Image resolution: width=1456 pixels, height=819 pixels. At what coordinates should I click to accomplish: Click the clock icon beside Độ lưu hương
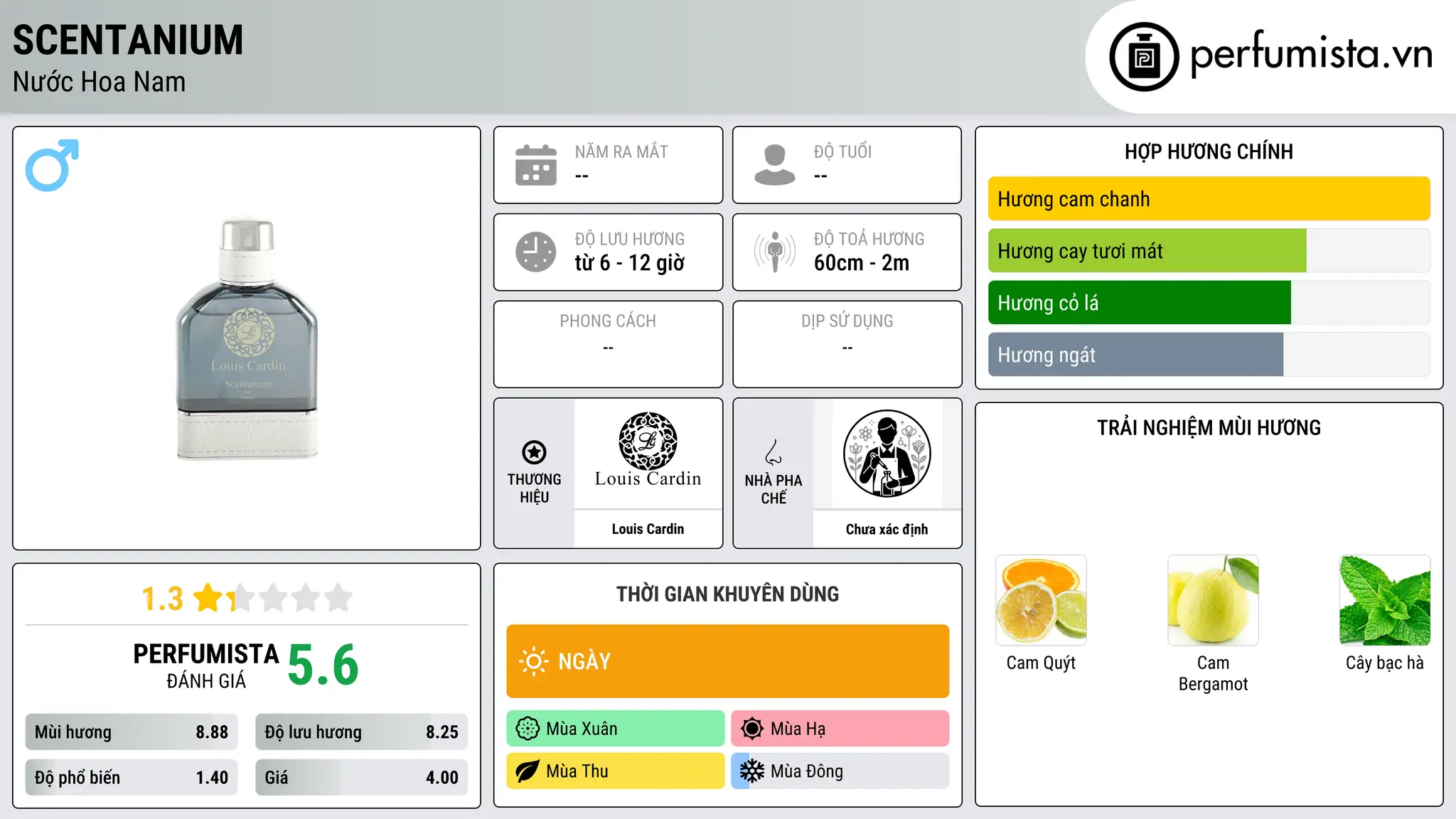tap(536, 252)
